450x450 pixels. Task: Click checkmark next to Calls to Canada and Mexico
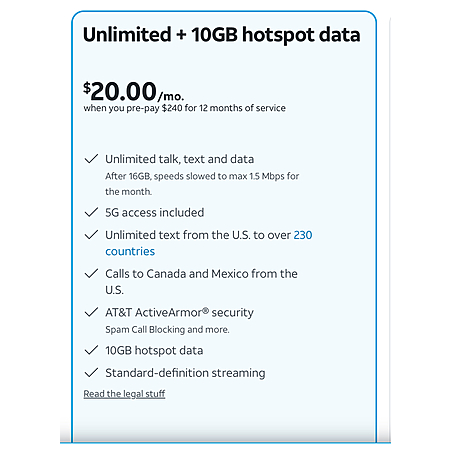(x=91, y=273)
